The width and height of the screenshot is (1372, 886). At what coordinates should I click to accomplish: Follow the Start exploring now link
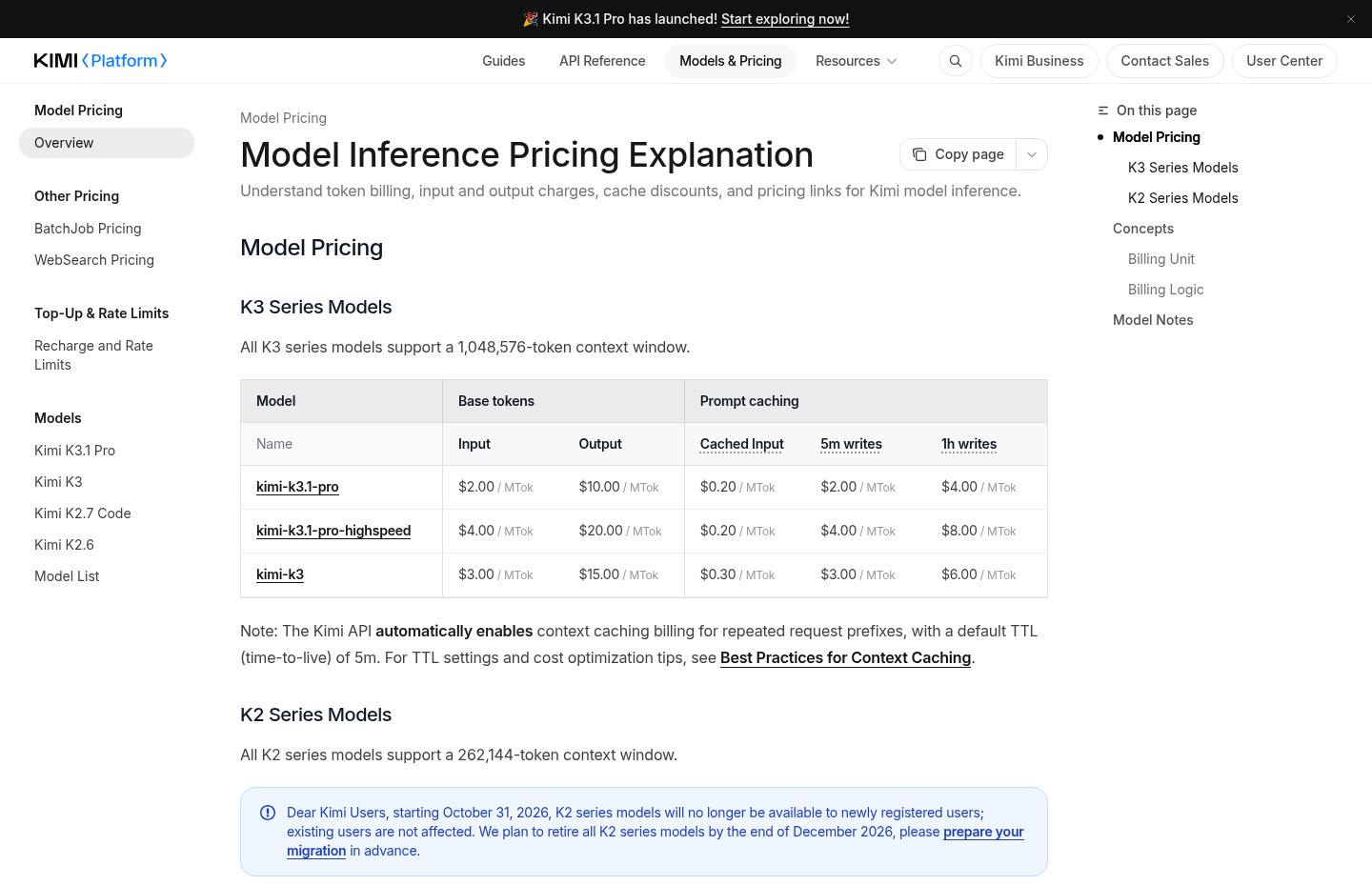(x=785, y=19)
